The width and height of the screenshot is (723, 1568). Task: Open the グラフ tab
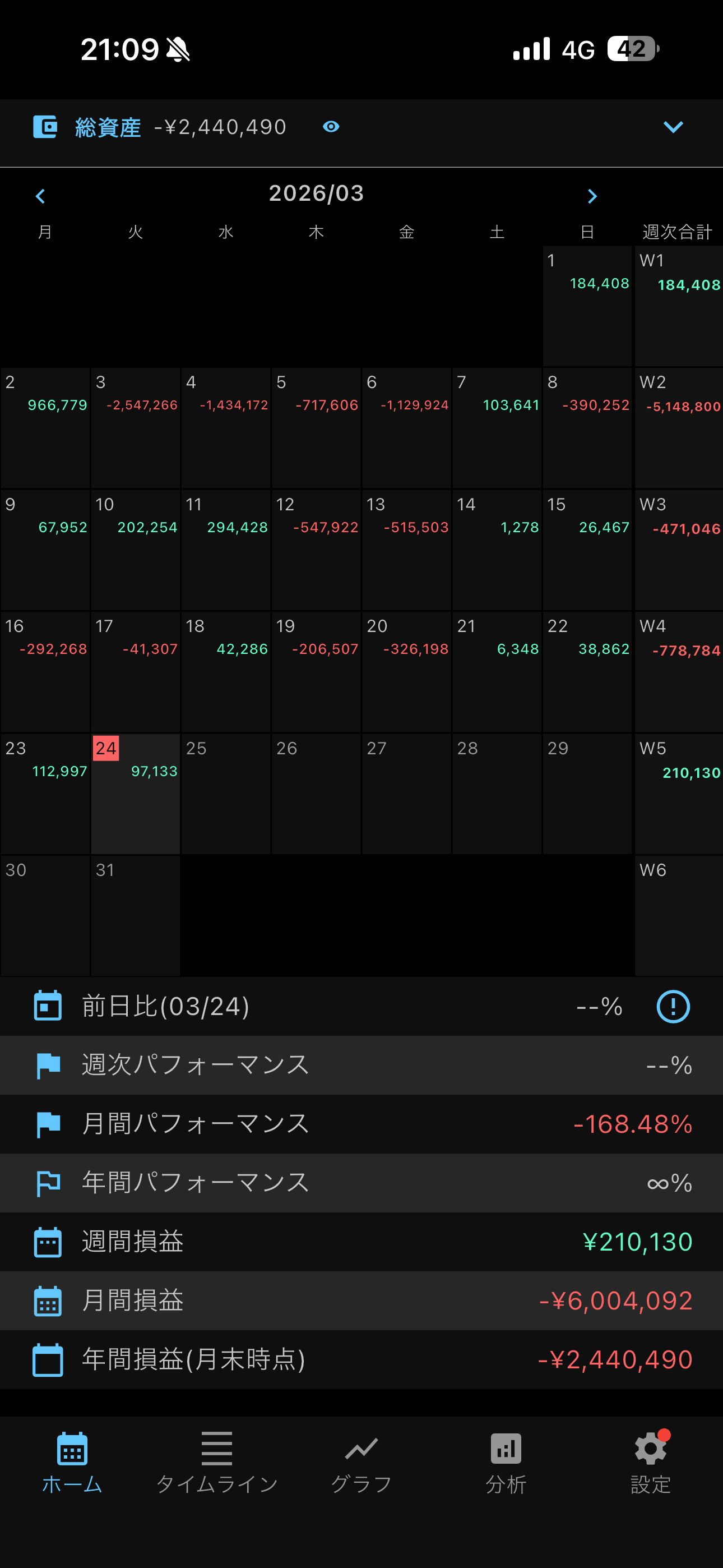click(361, 1462)
